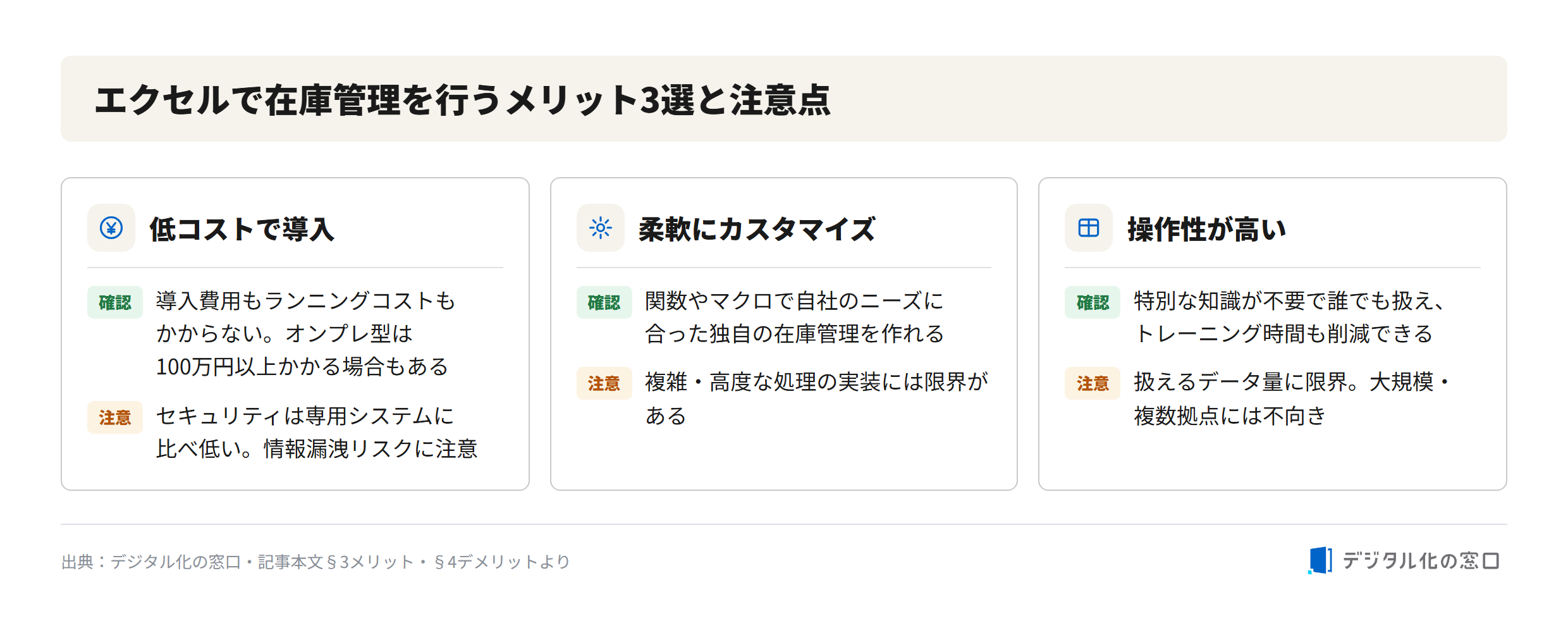Click the table grid icon beside 操作性が高い
1568x635 pixels.
coord(1088,228)
